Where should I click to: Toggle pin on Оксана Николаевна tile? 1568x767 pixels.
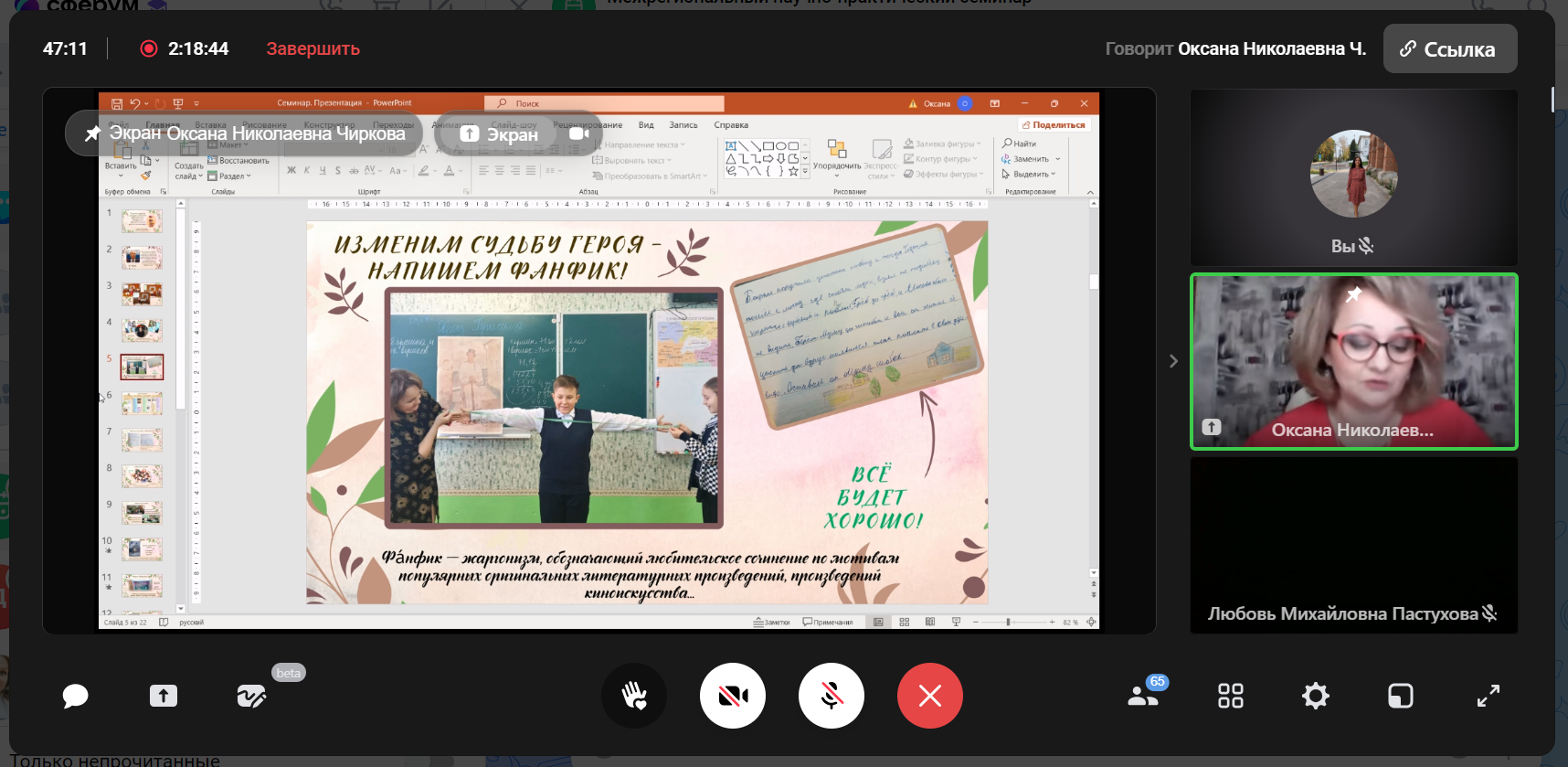[x=1354, y=293]
